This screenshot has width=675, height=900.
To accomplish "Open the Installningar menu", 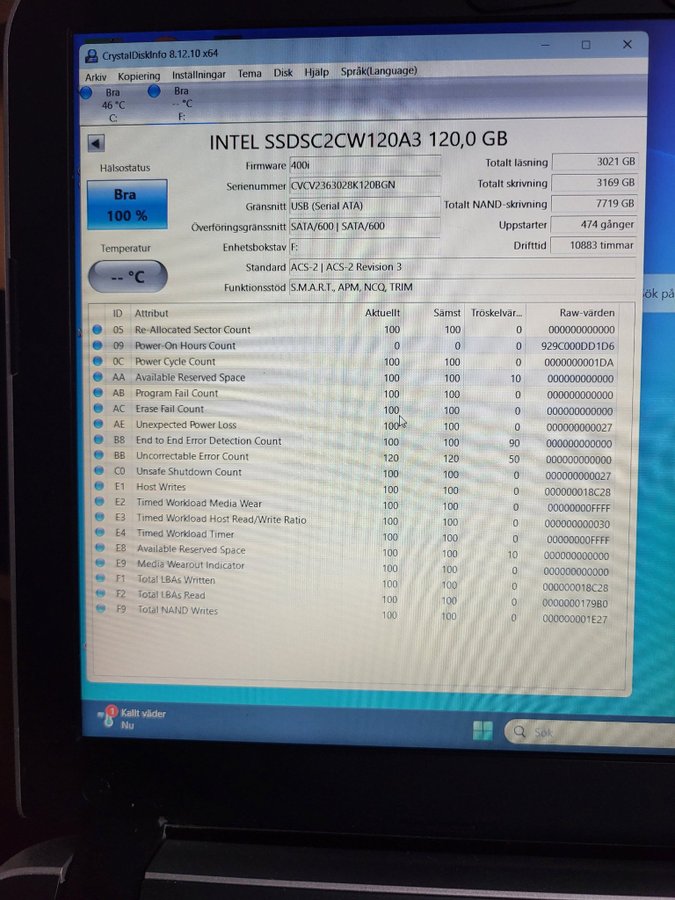I will 198,74.
